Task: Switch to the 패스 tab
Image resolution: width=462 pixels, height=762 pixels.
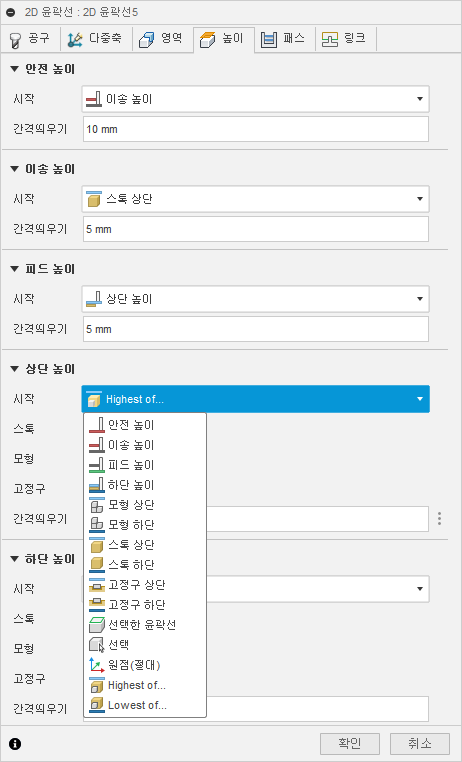Action: (284, 39)
